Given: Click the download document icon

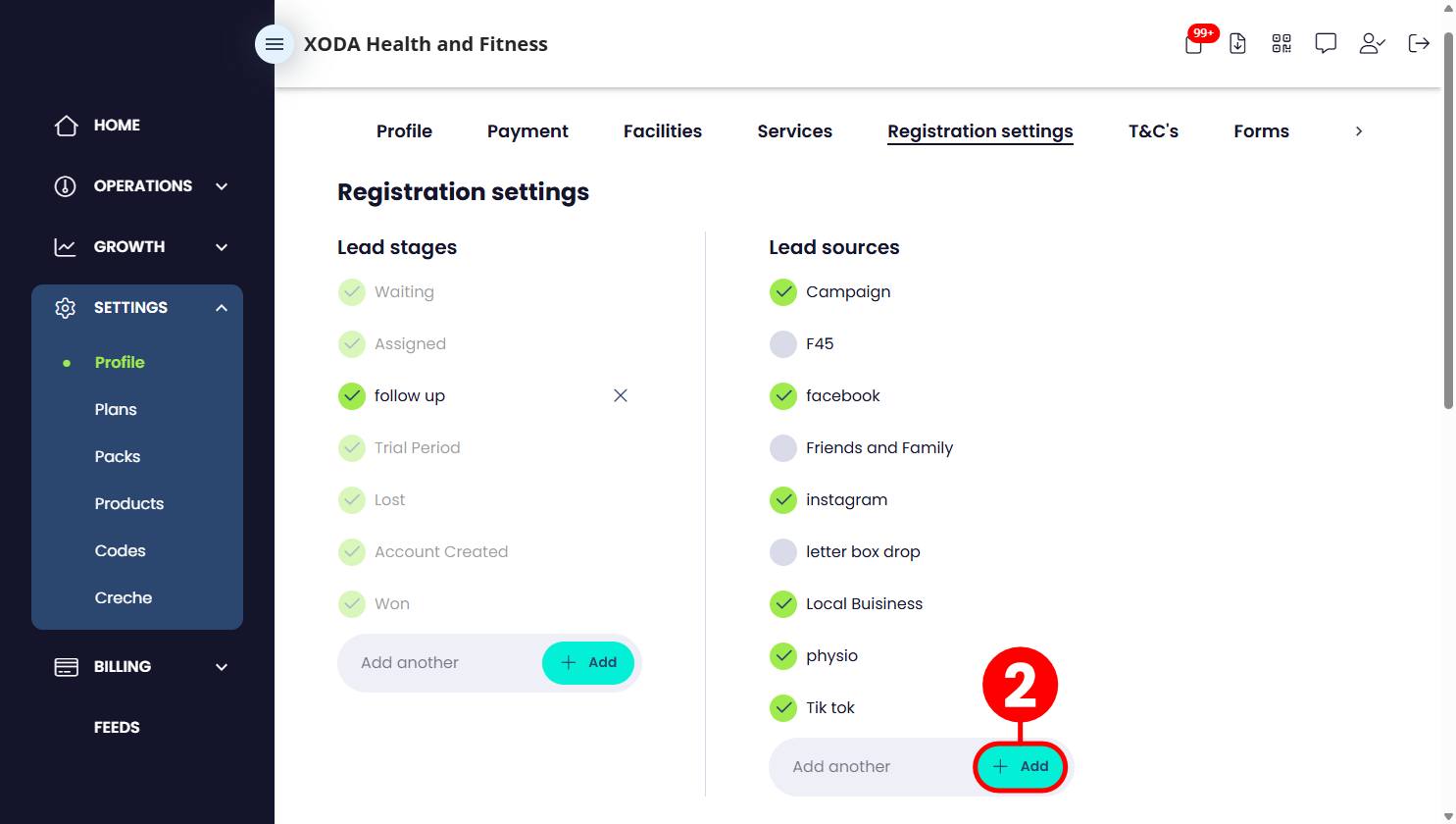Looking at the screenshot, I should pos(1237,43).
